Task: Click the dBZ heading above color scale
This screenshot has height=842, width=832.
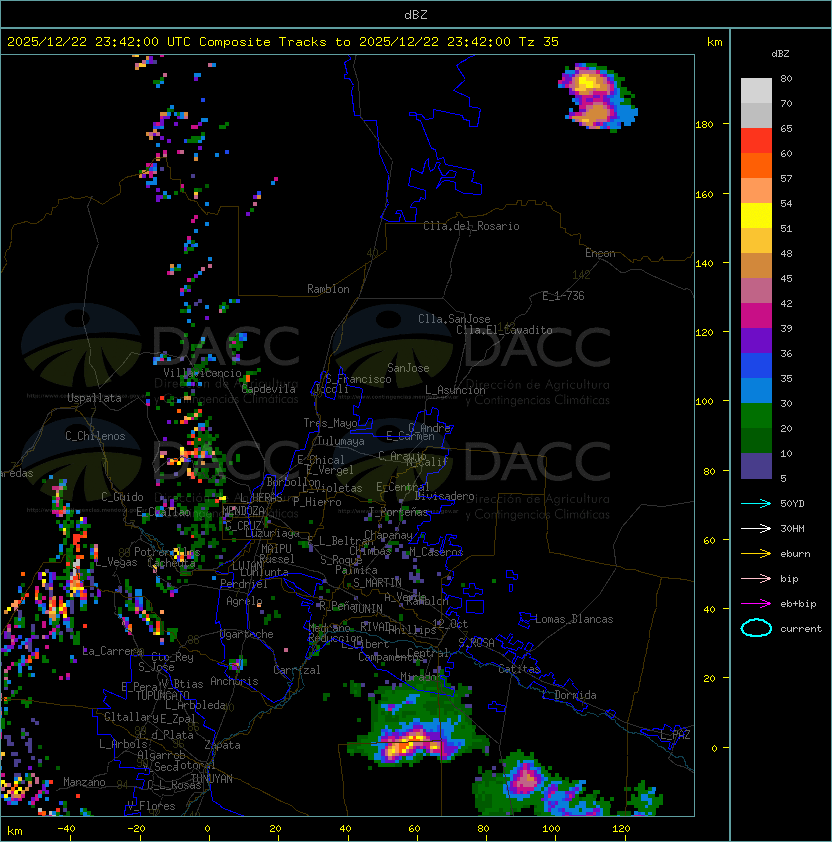Action: tap(780, 54)
